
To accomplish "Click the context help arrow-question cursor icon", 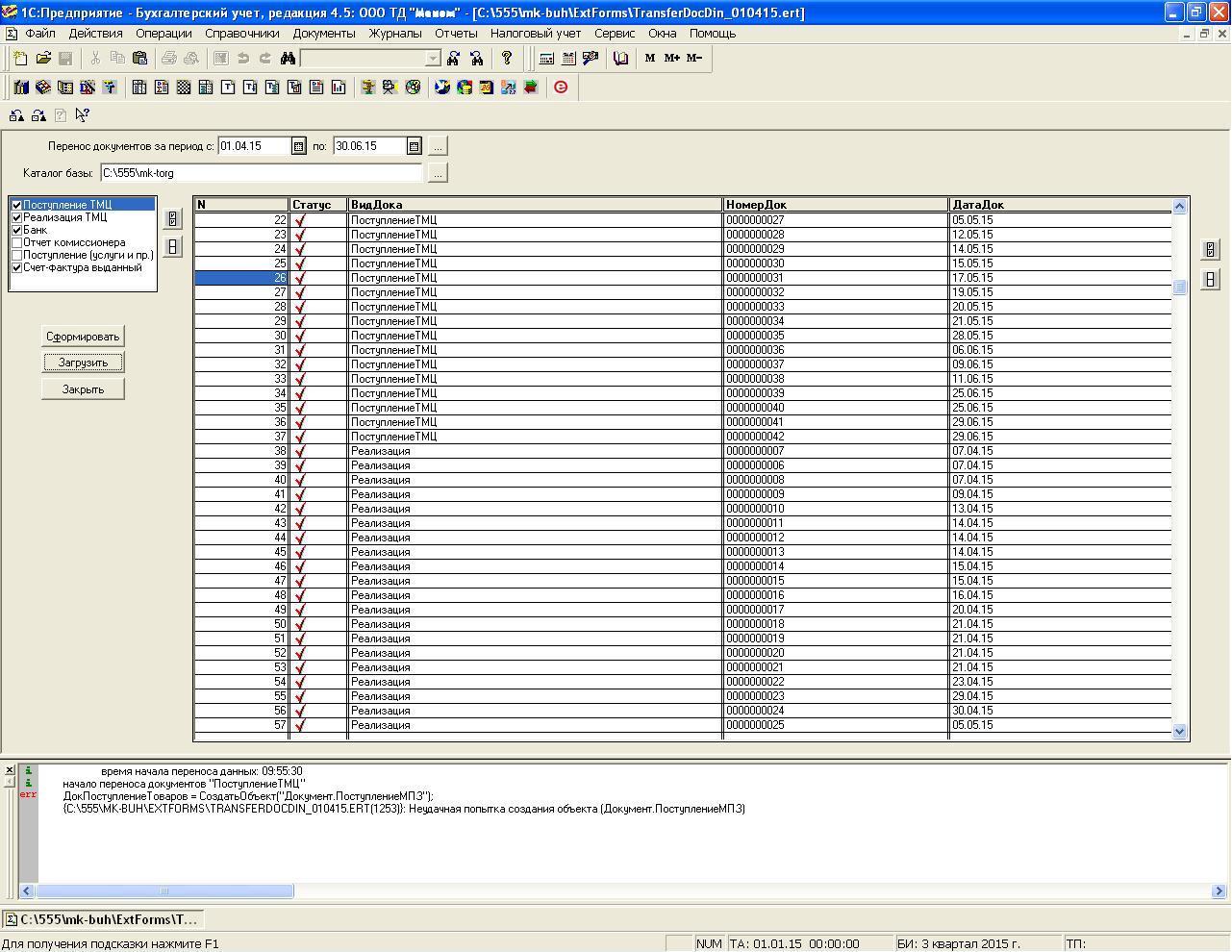I will click(82, 115).
